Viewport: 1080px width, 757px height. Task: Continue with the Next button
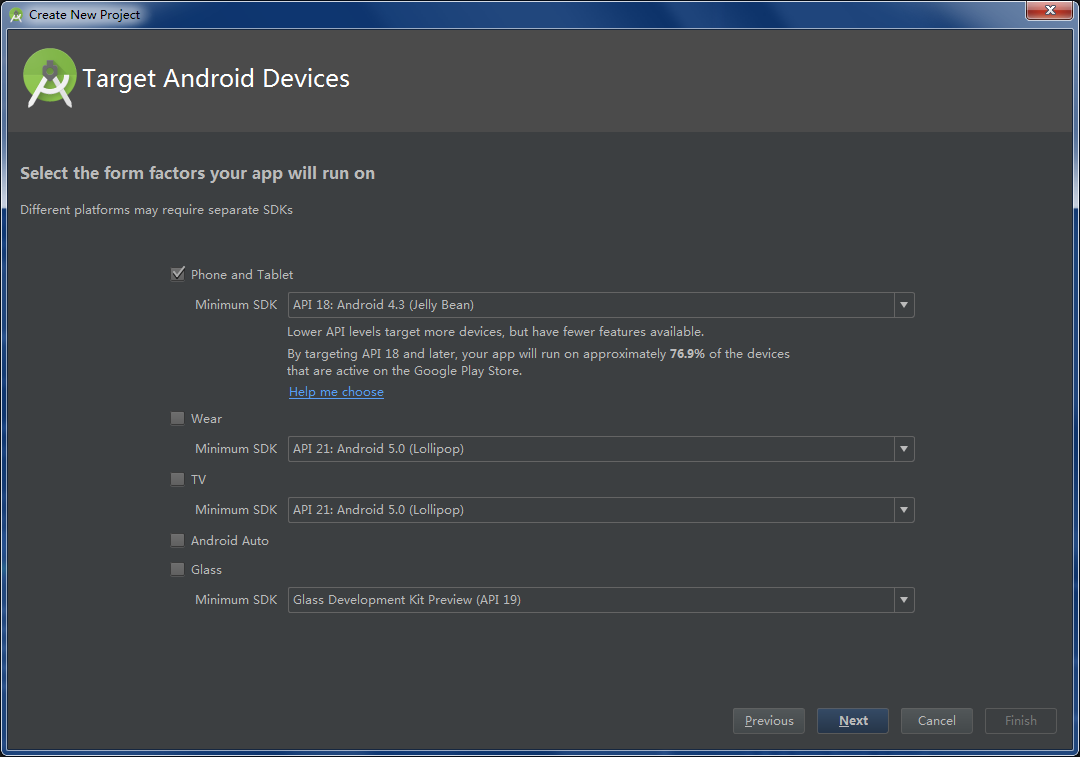point(853,721)
